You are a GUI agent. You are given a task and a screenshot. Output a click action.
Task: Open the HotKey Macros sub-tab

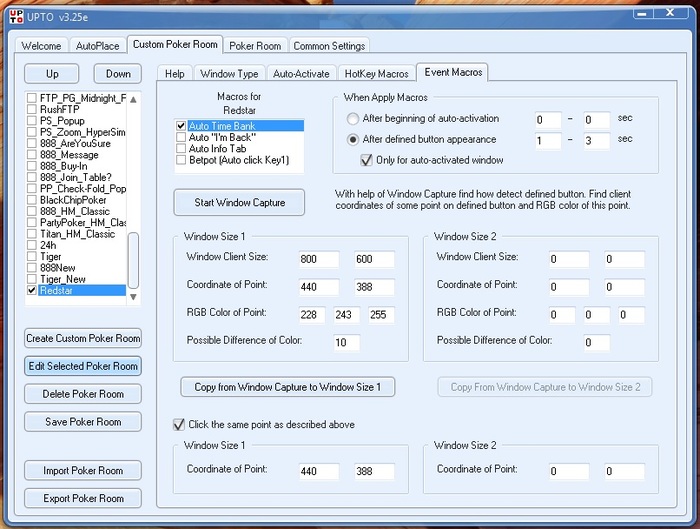tap(376, 74)
